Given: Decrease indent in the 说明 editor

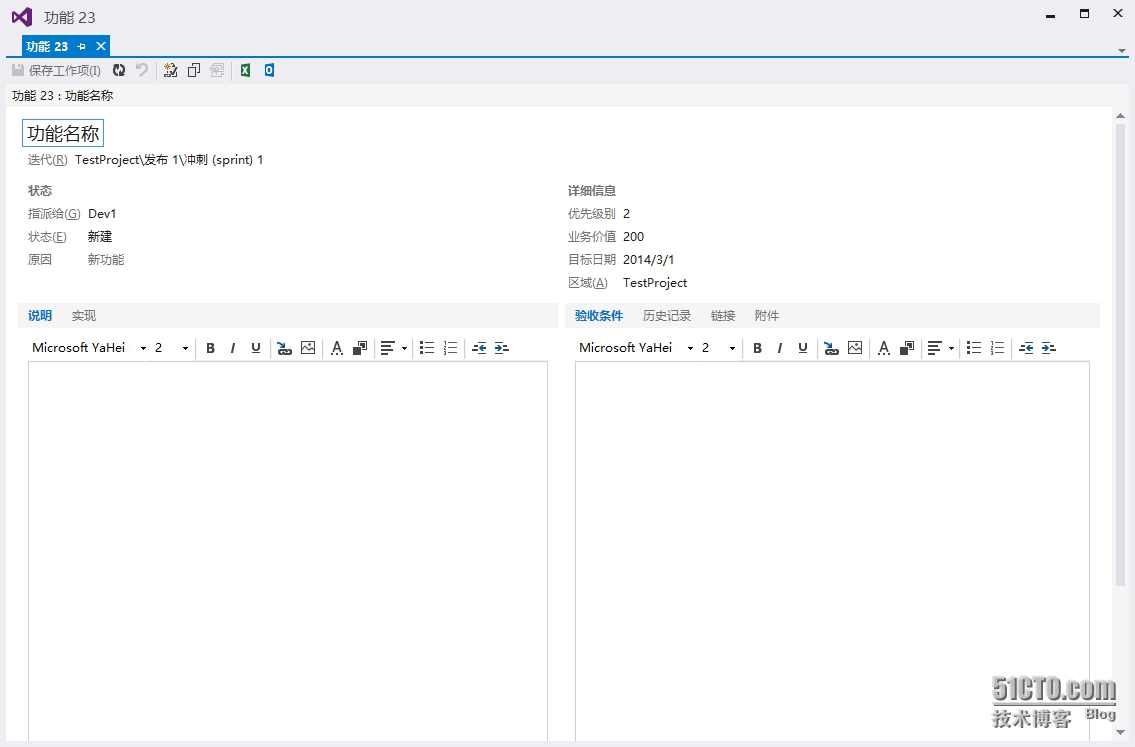Looking at the screenshot, I should point(479,348).
